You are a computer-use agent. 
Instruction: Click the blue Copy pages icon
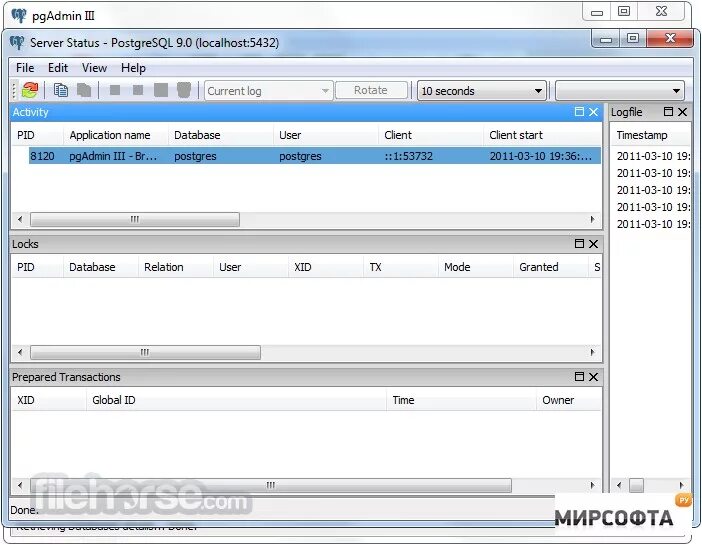tap(60, 90)
